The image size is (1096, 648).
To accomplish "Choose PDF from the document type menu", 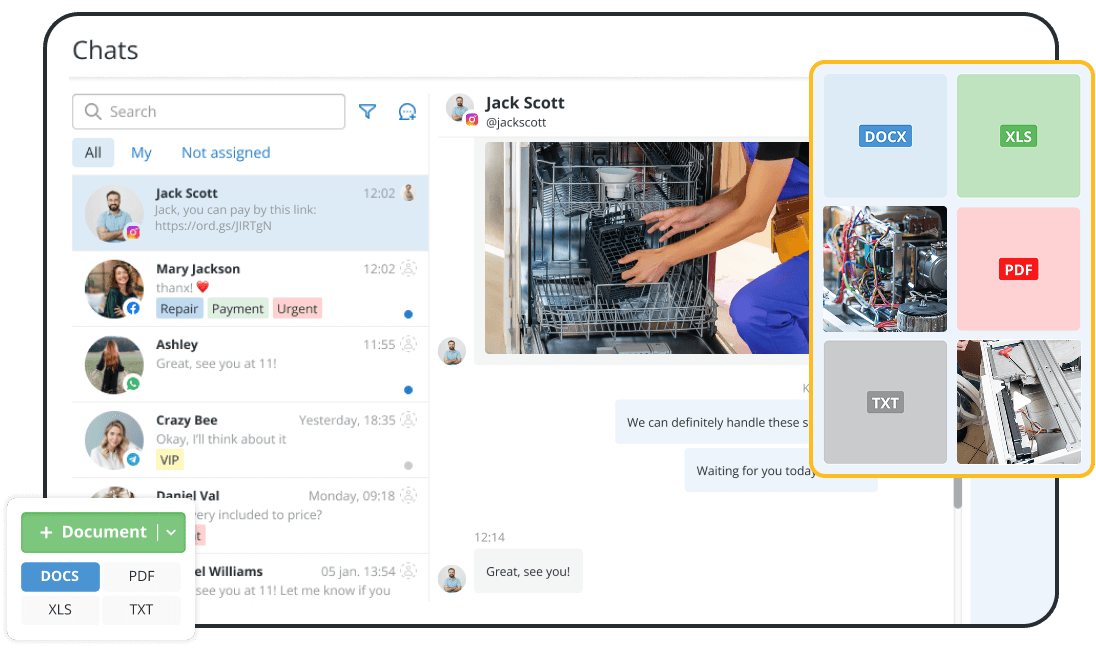I will pyautogui.click(x=141, y=576).
